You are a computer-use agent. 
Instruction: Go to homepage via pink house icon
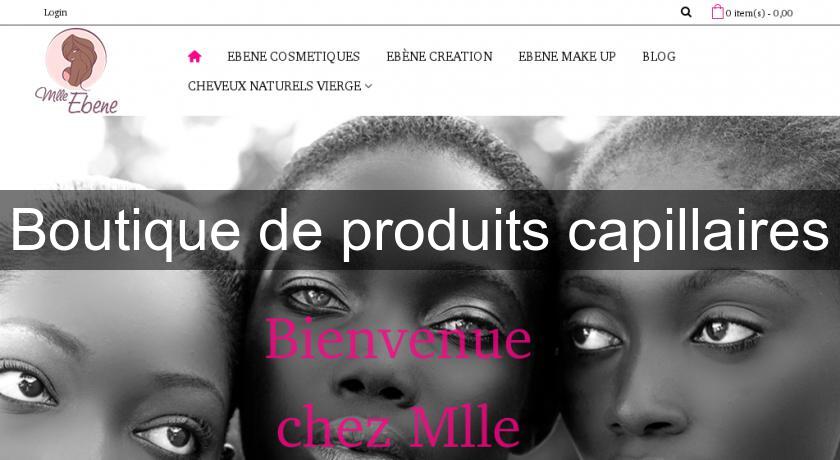(x=194, y=56)
